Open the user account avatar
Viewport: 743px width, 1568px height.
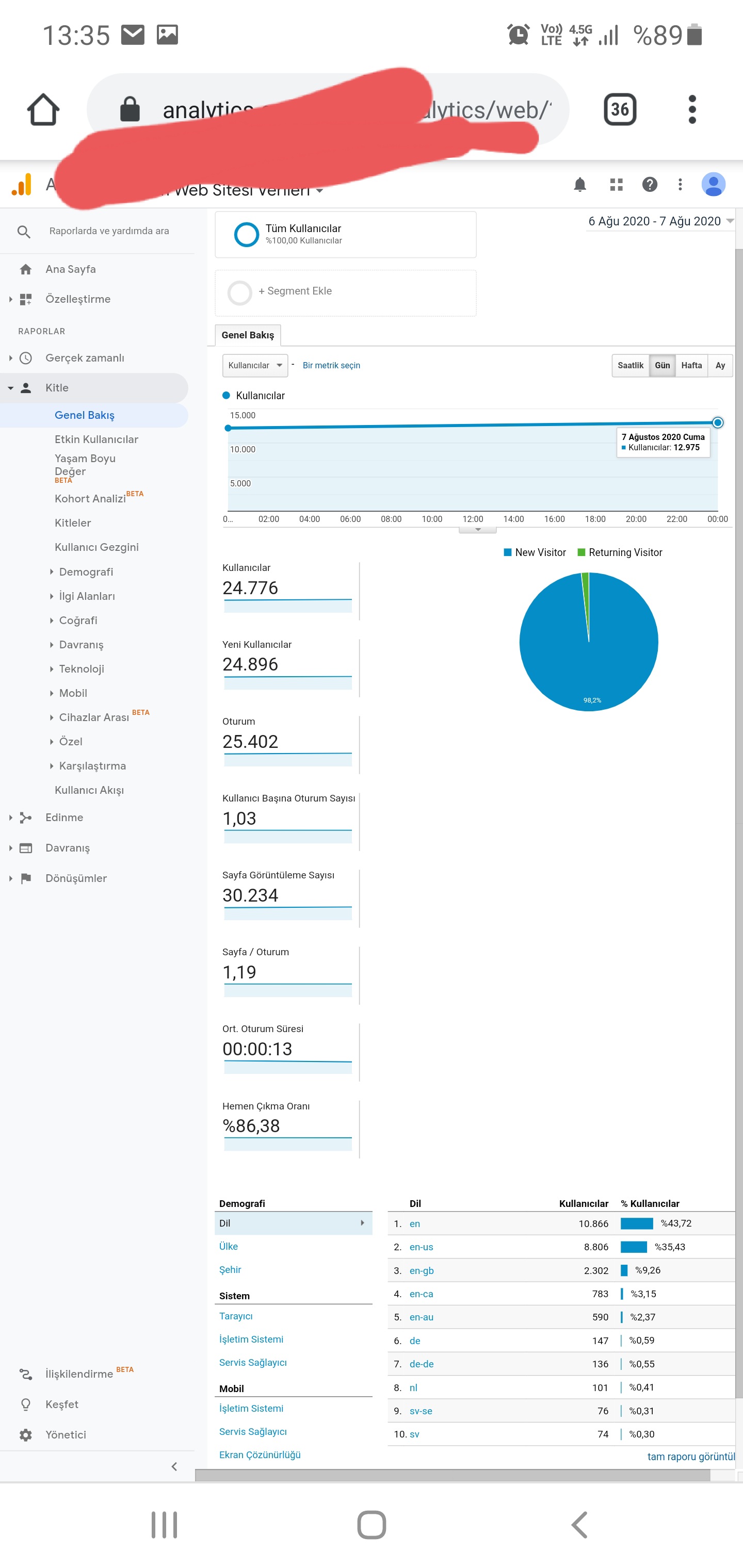713,185
